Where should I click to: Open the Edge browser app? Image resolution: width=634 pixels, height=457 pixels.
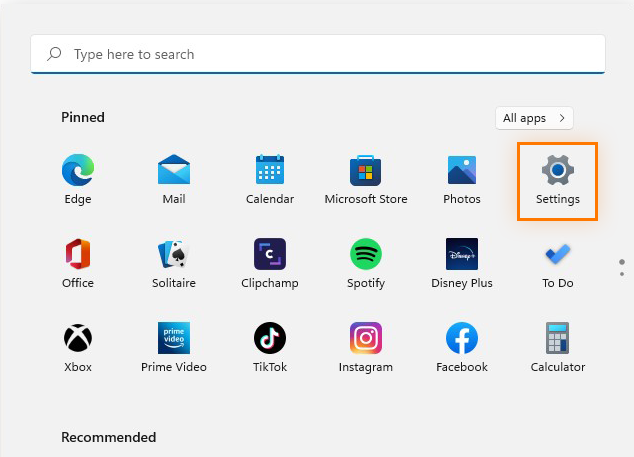pos(78,180)
